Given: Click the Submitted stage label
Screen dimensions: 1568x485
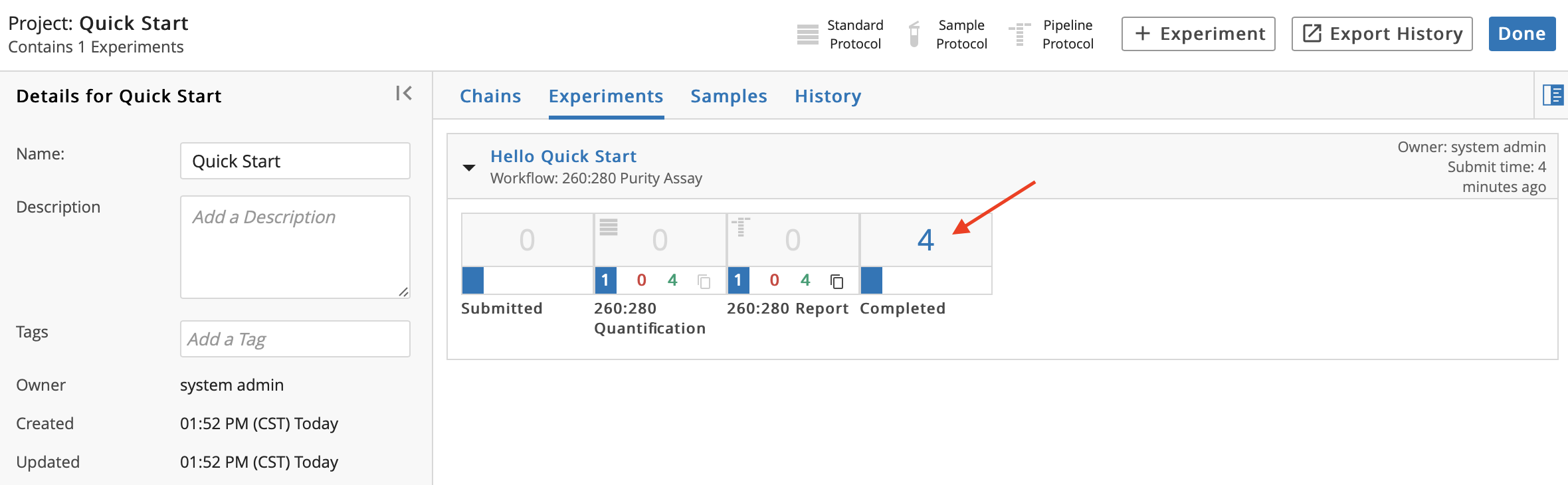Looking at the screenshot, I should click(x=502, y=308).
